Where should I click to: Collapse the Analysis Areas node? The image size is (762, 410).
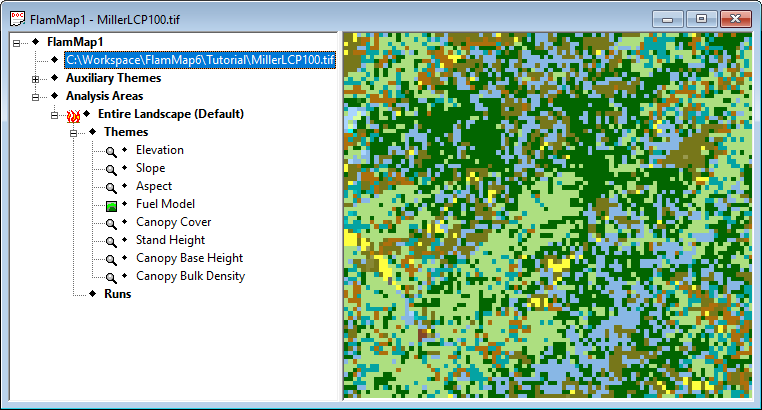pos(35,97)
